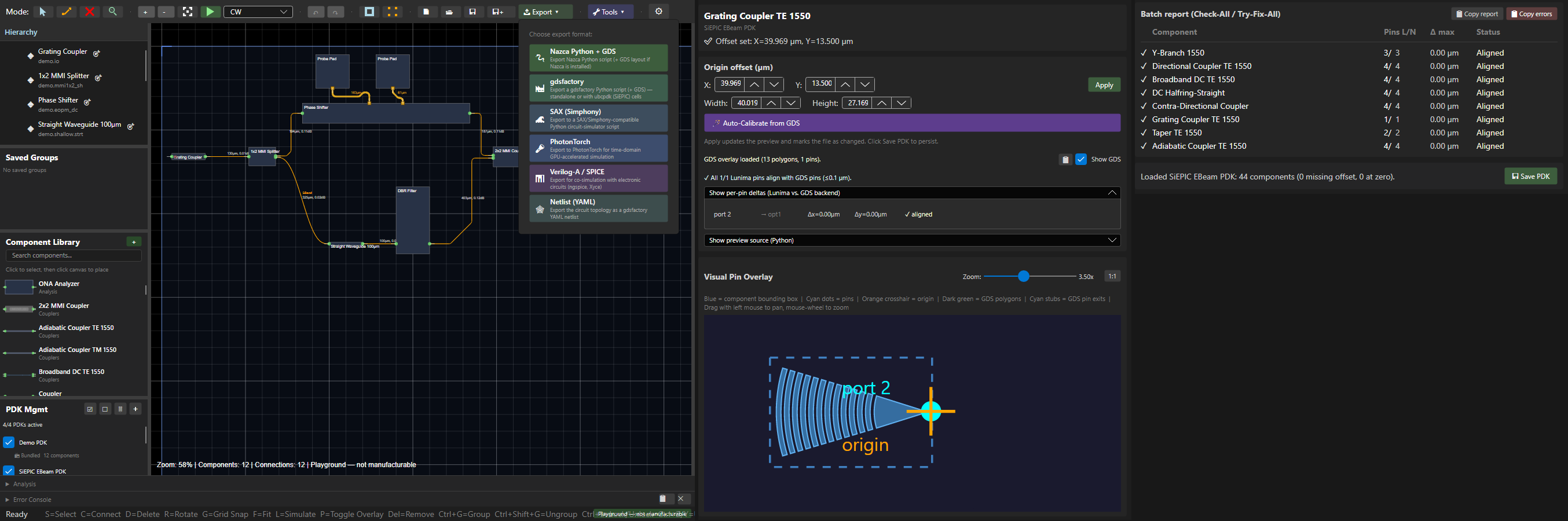1568x521 pixels.
Task: Copy errors from batch report
Action: pos(1532,14)
